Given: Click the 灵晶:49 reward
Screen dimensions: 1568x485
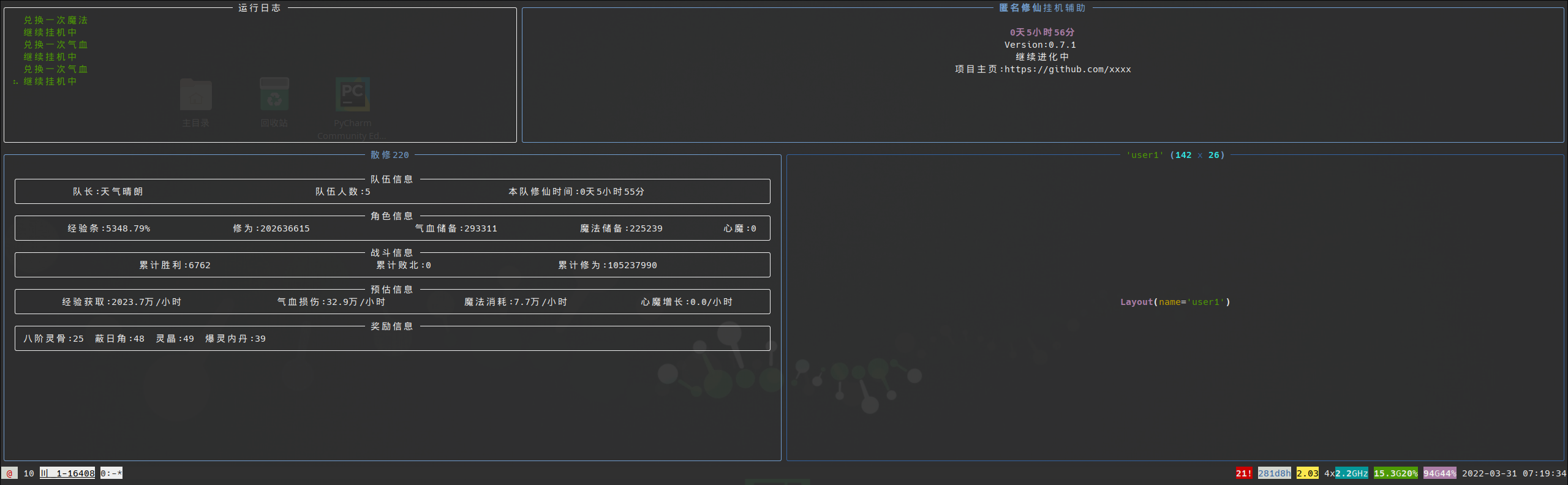Looking at the screenshot, I should [175, 339].
